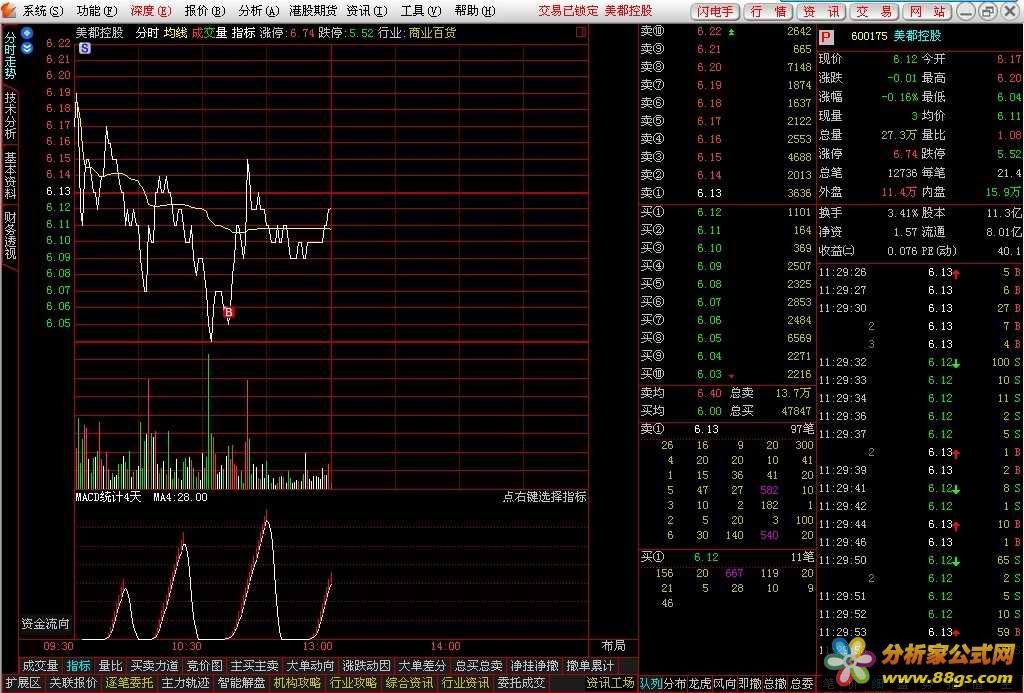Select the 大单差分 tab

coord(422,666)
